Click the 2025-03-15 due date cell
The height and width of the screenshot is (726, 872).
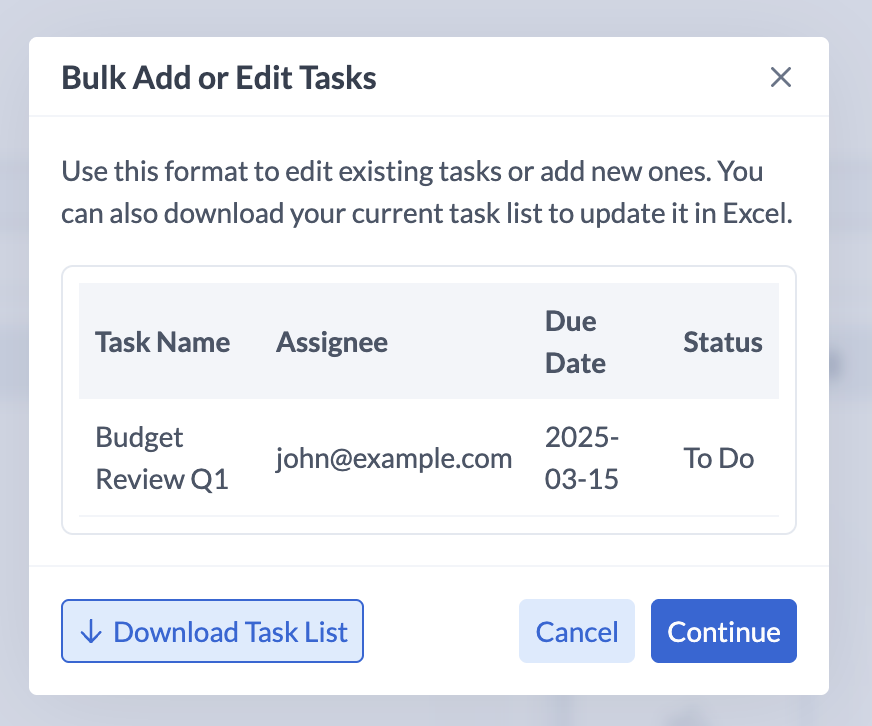[x=583, y=458]
